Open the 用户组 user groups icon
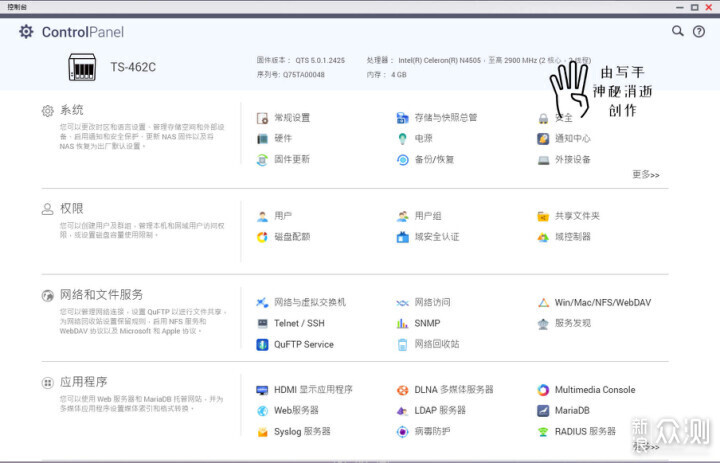Viewport: 720px width, 463px height. [x=402, y=216]
